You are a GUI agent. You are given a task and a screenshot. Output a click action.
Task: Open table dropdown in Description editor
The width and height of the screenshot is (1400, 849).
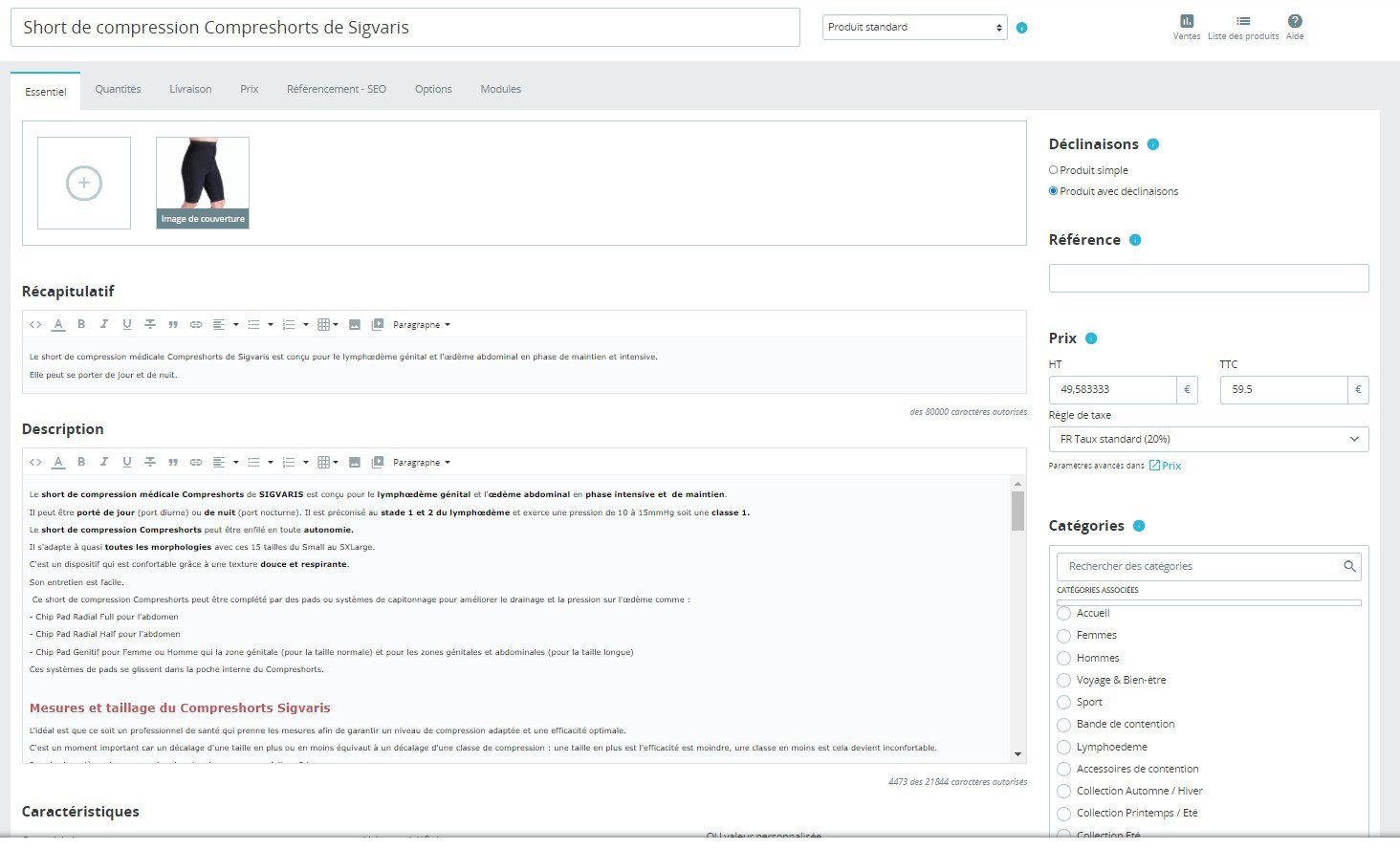pos(328,462)
